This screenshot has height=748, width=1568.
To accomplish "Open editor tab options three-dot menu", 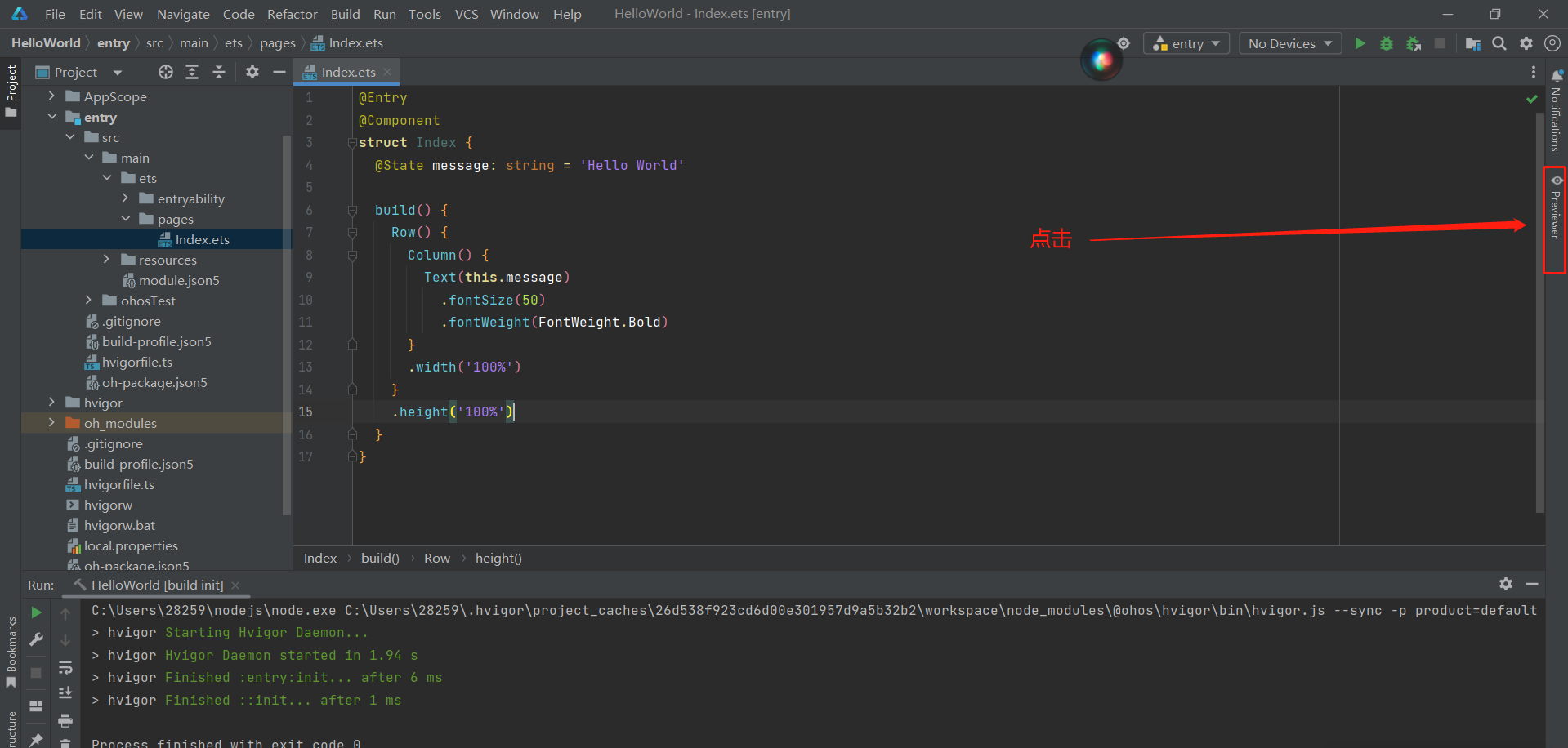I will click(1533, 72).
